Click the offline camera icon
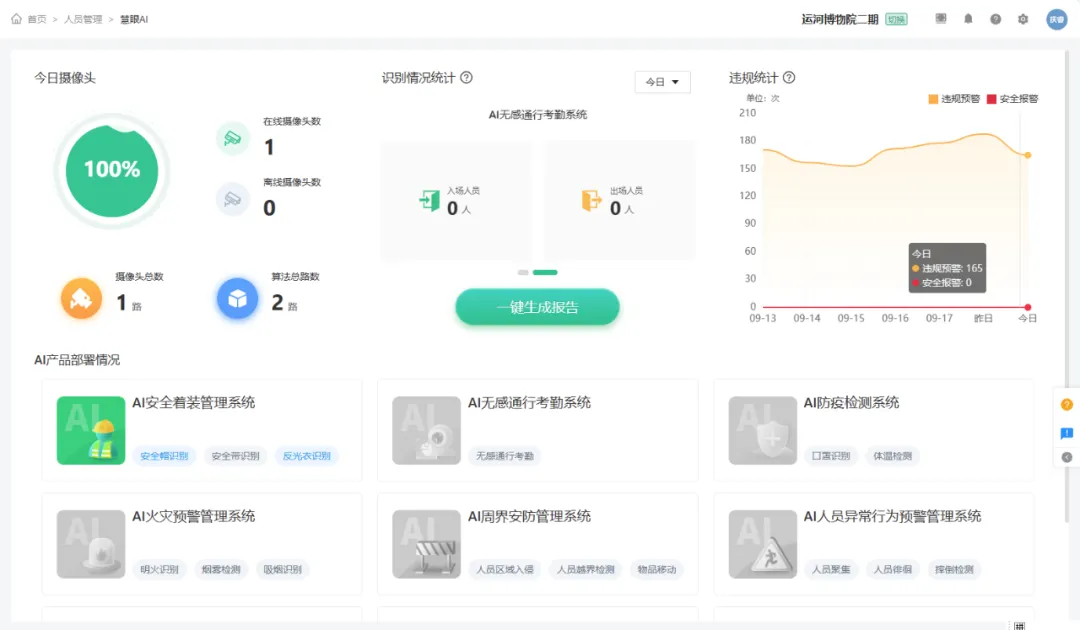Screen dimensions: 1080x630 233,199
